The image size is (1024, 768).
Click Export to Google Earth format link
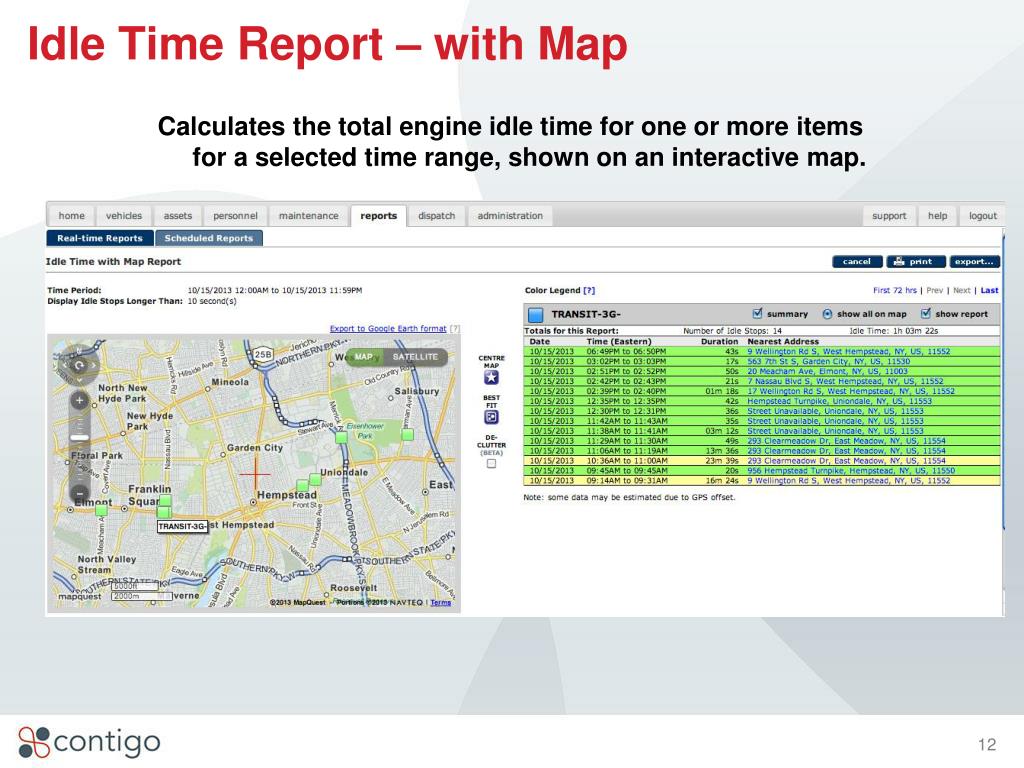point(388,328)
